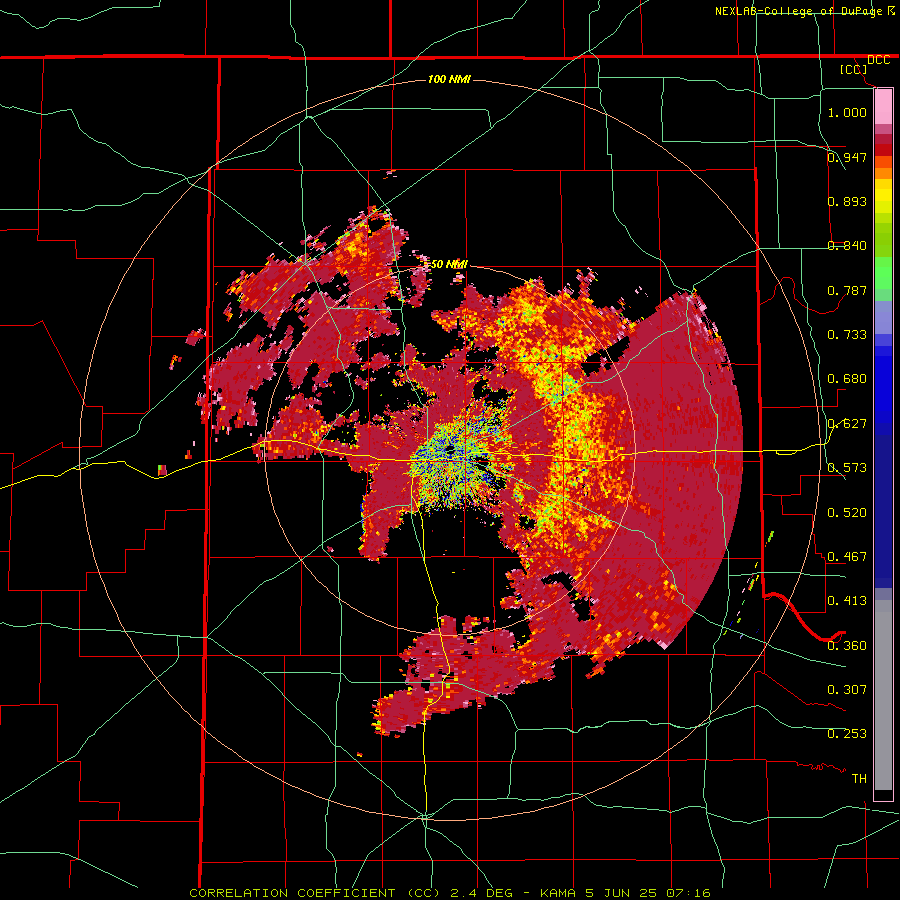The width and height of the screenshot is (900, 900).
Task: Select the 1.000 scale value
Action: tap(847, 112)
